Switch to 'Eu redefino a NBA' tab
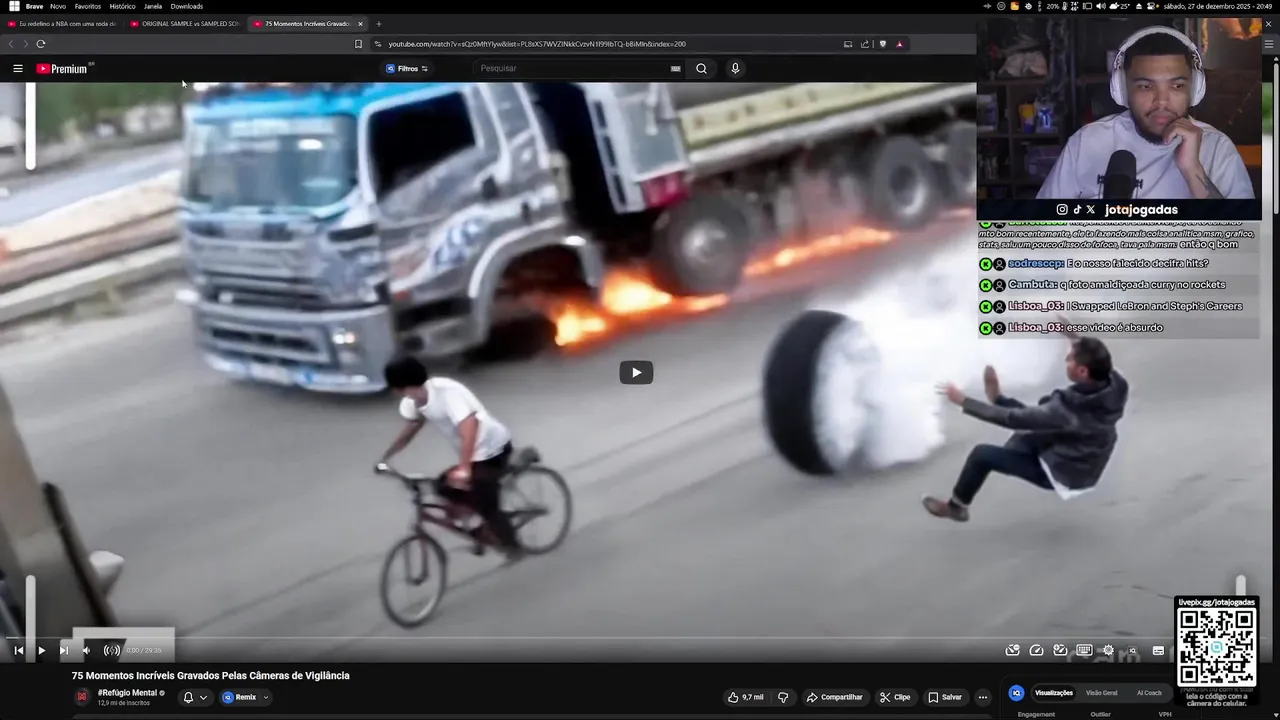The image size is (1280, 720). (63, 24)
